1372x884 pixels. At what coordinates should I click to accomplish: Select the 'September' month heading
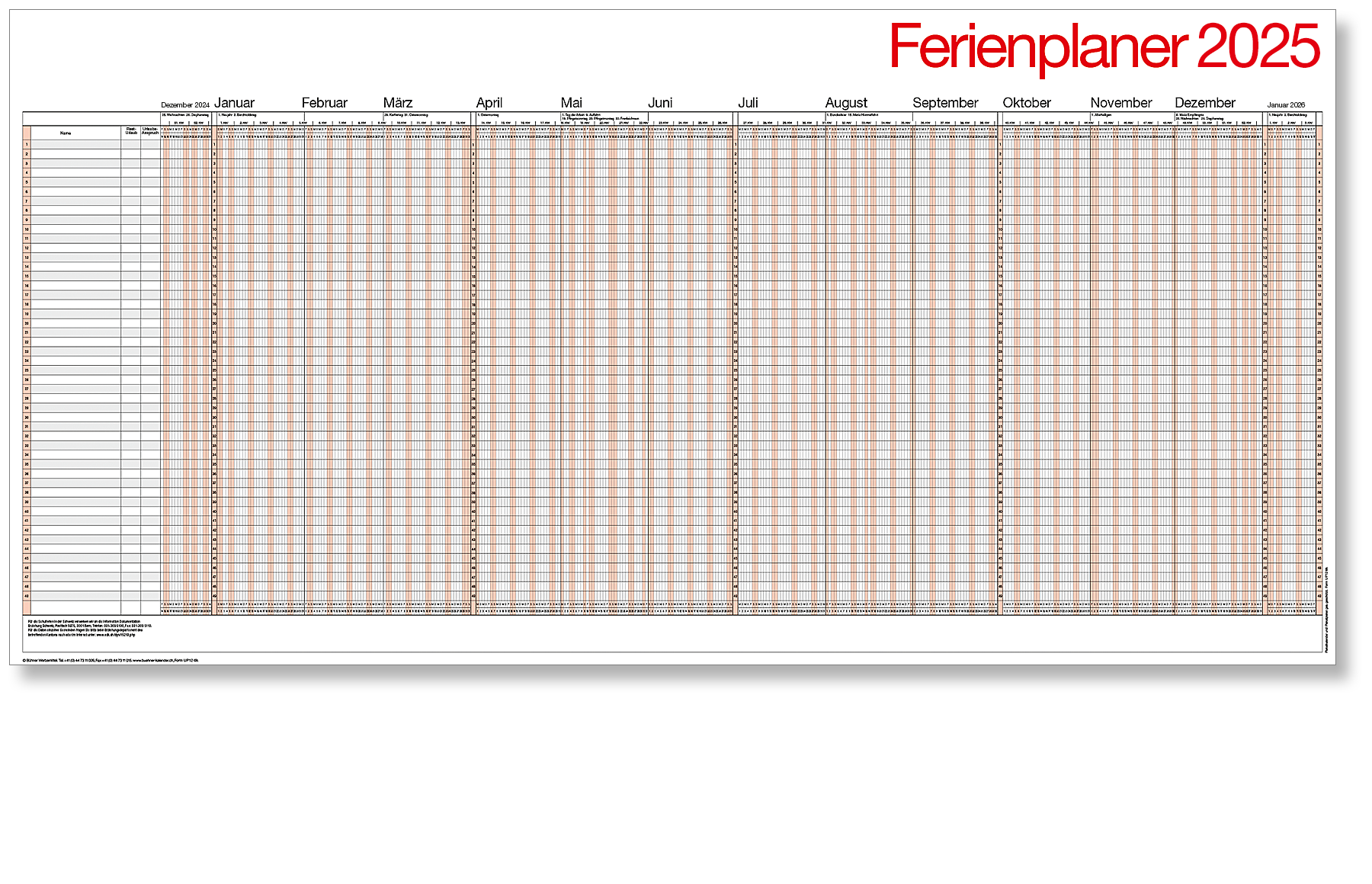(945, 104)
